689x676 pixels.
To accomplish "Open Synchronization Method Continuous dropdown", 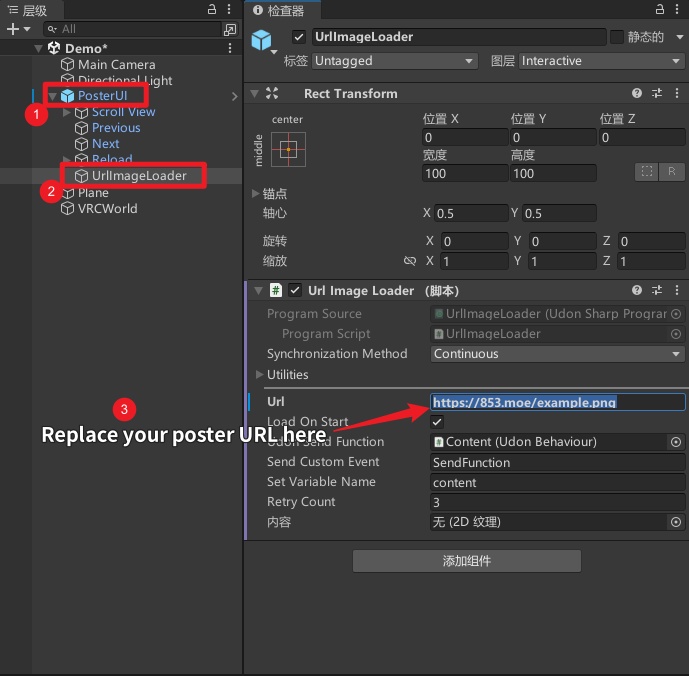I will pos(558,354).
